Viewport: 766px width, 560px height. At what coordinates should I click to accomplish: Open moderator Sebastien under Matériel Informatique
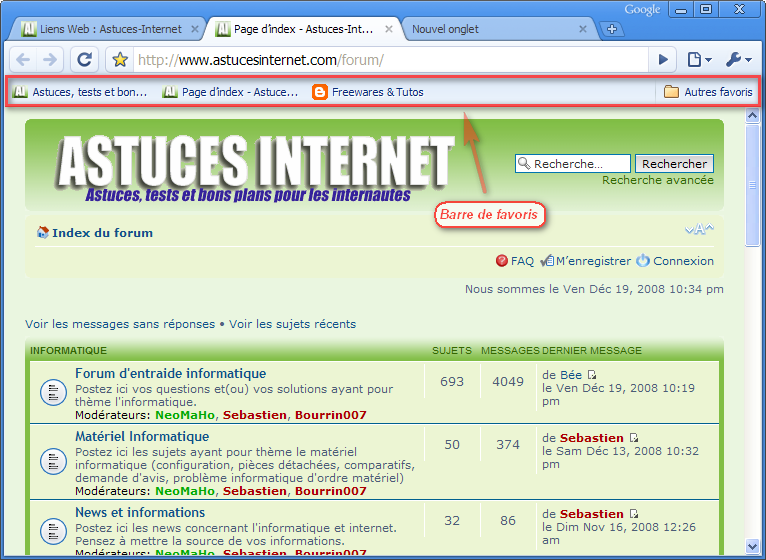pyautogui.click(x=255, y=491)
